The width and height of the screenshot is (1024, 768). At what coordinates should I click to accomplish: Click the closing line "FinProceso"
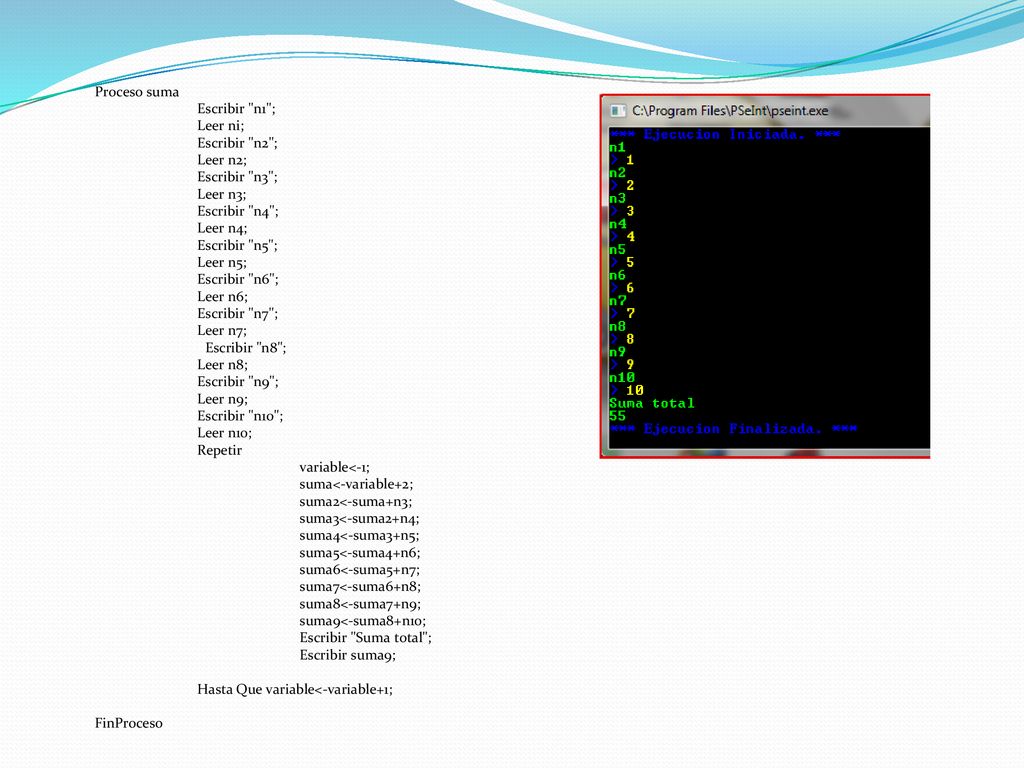coord(129,723)
